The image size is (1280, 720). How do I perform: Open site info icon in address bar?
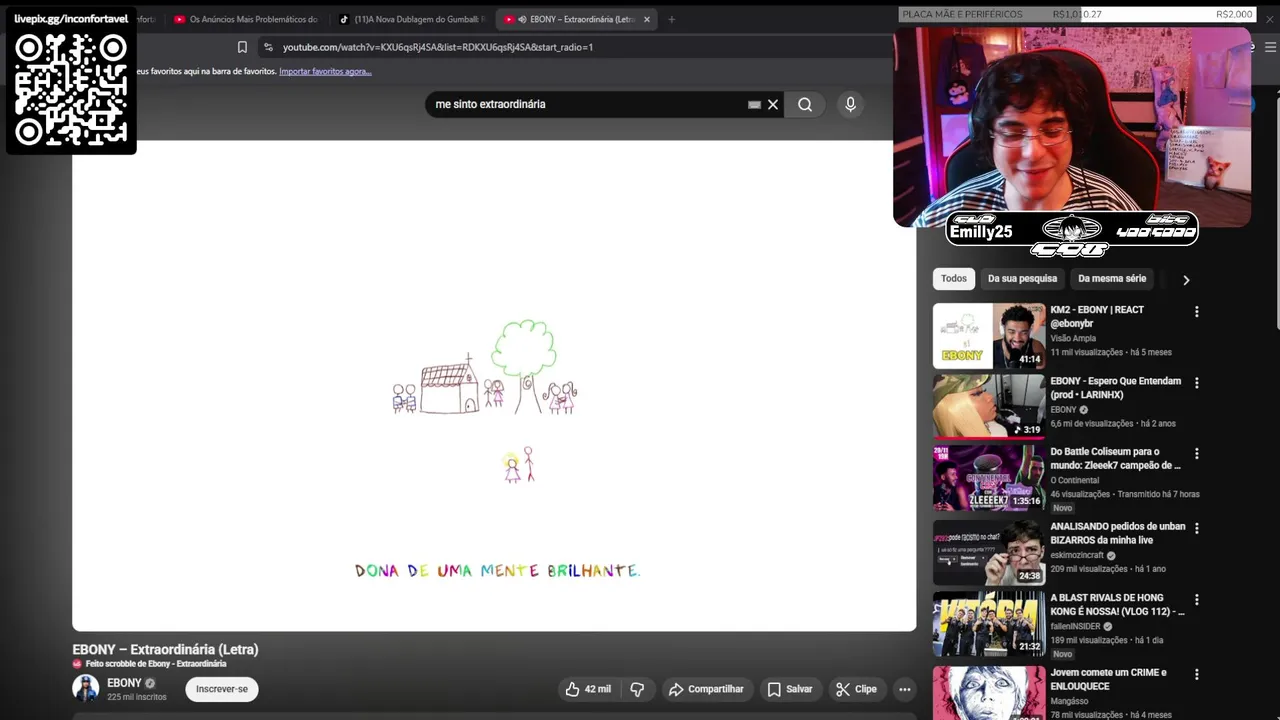(x=267, y=47)
